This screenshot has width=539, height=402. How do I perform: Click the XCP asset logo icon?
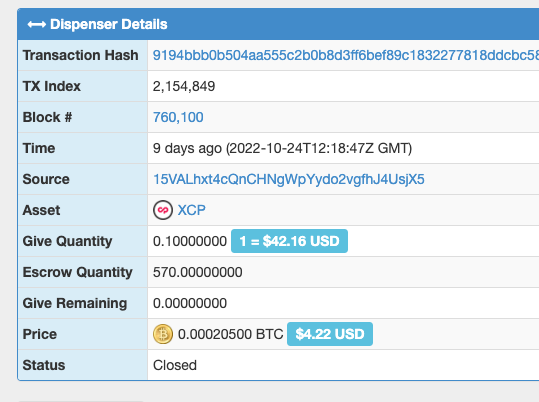pyautogui.click(x=163, y=210)
